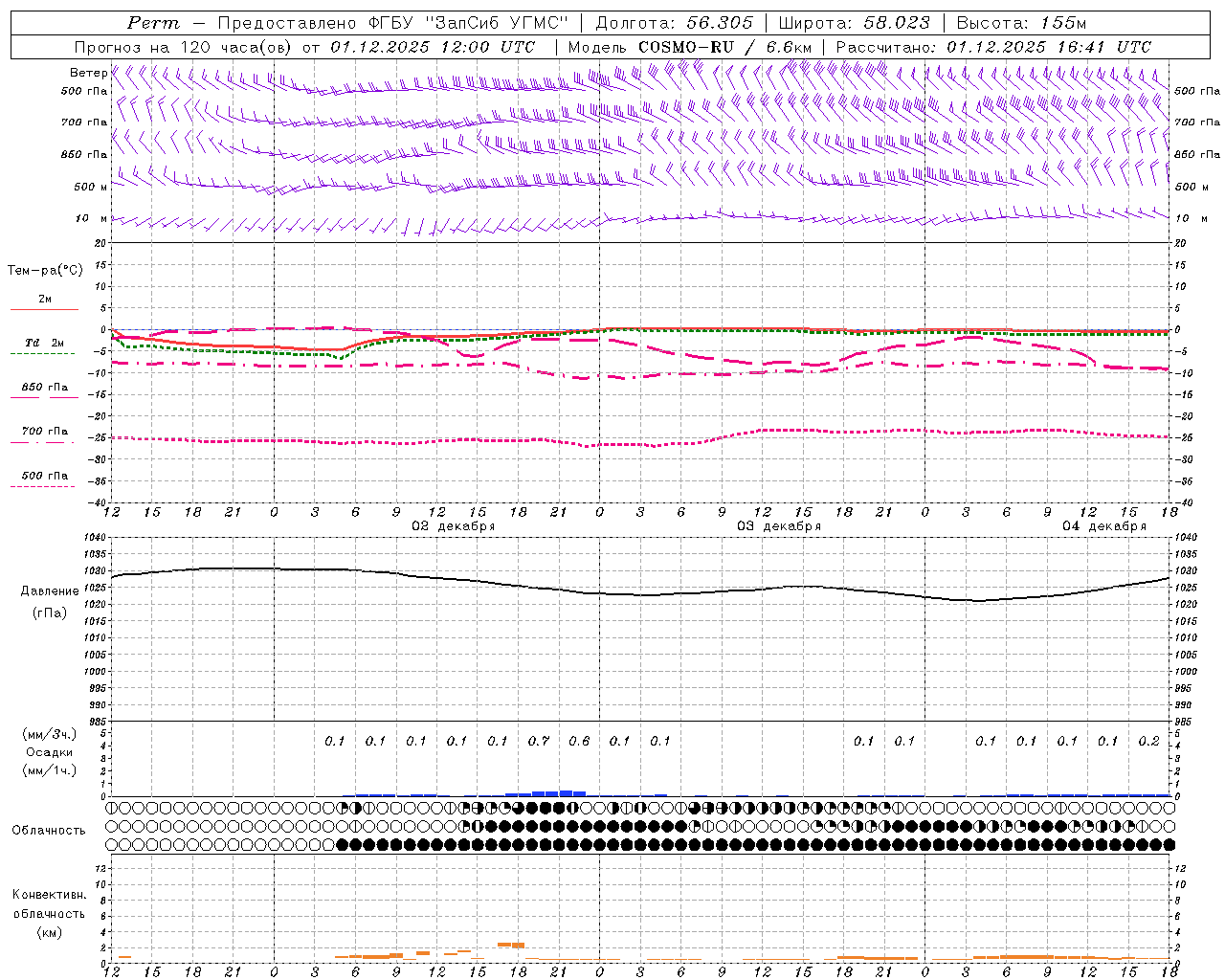Click the "04 декабря" date label
This screenshot has height=980, width=1225.
[x=1104, y=526]
